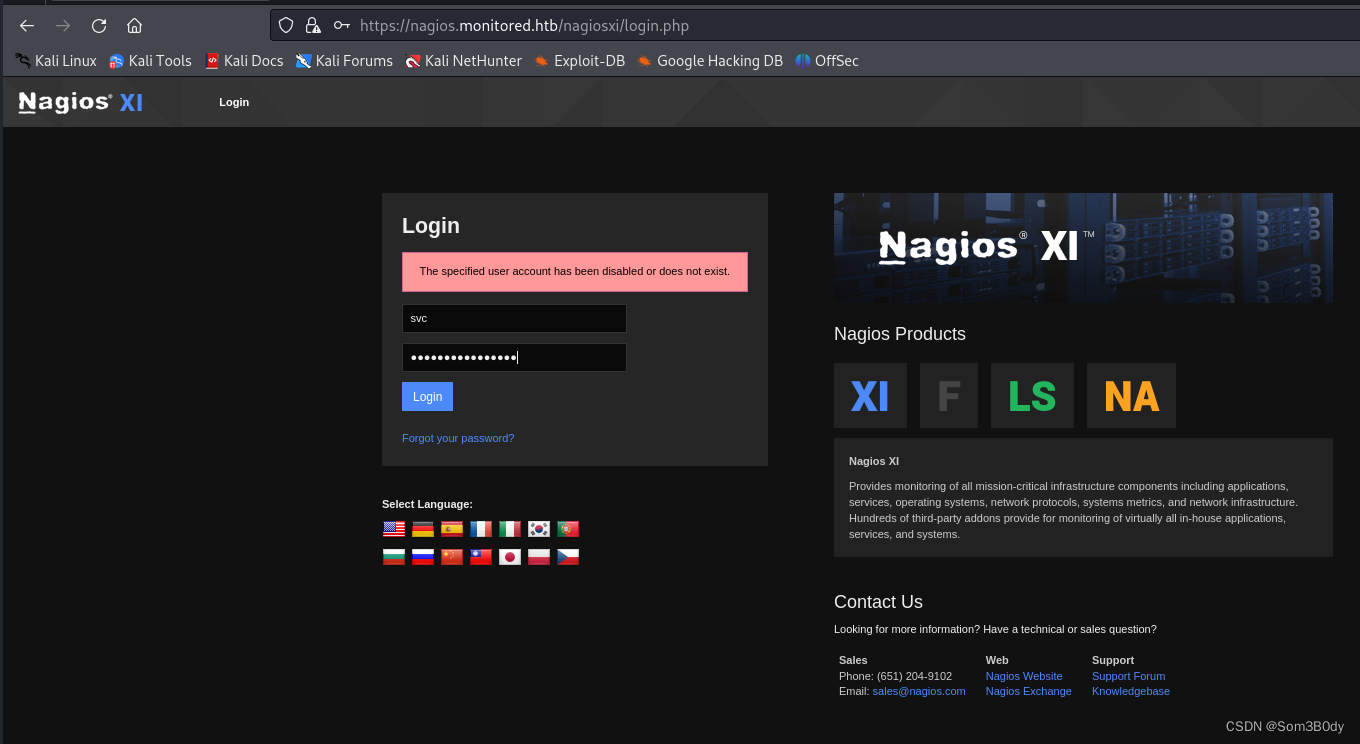Viewport: 1360px width, 744px height.
Task: Click the phone number "(651) 204-9102"
Action: click(x=914, y=676)
